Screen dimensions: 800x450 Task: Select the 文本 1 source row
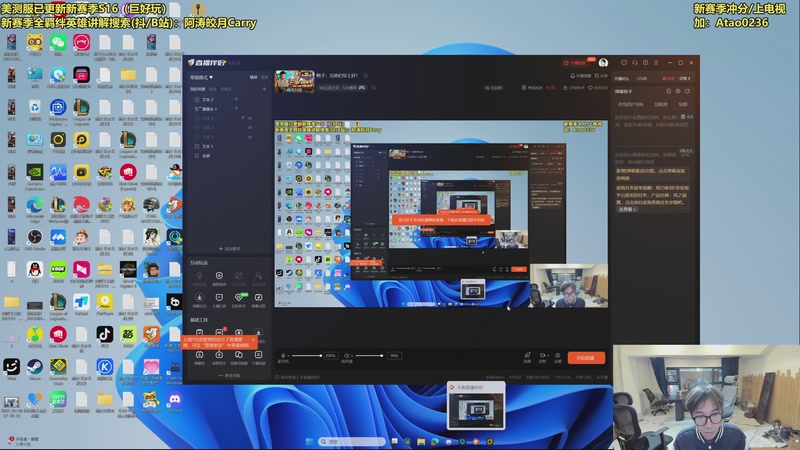(x=230, y=146)
